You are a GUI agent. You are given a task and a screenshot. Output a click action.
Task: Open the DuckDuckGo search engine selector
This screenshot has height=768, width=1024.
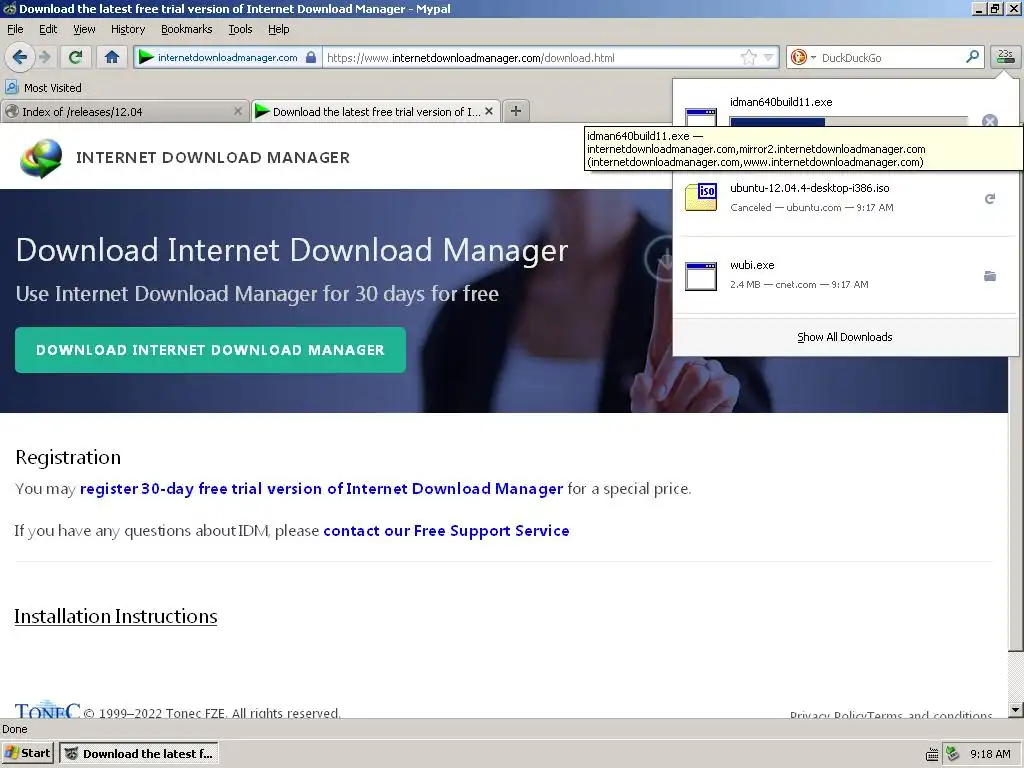pos(803,57)
